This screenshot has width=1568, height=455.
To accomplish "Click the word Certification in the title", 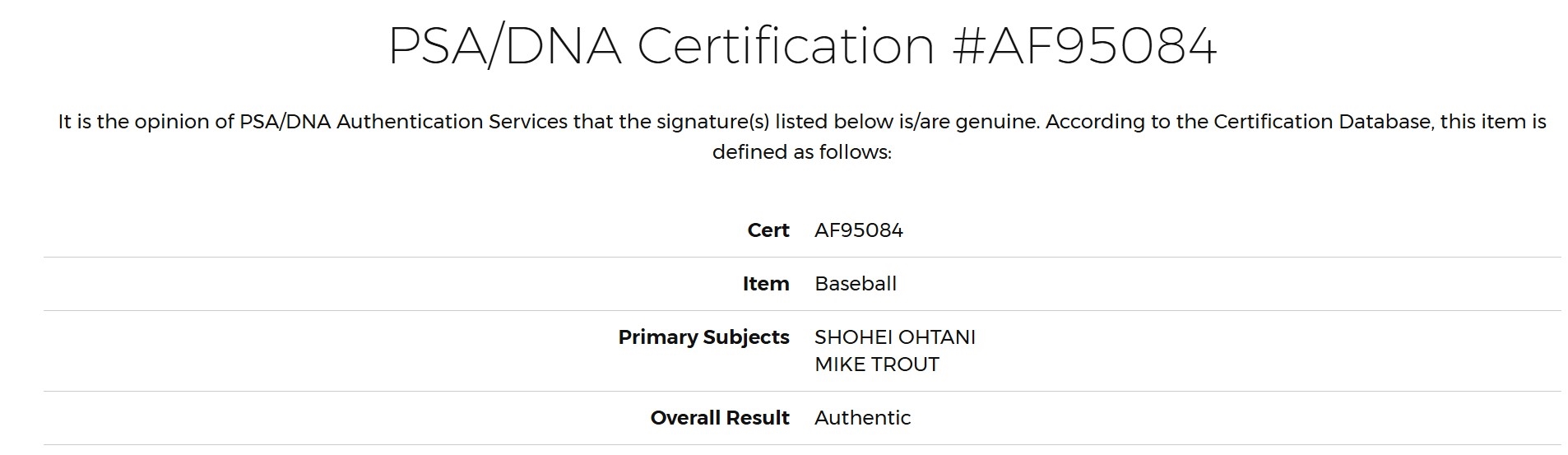I will [x=786, y=46].
